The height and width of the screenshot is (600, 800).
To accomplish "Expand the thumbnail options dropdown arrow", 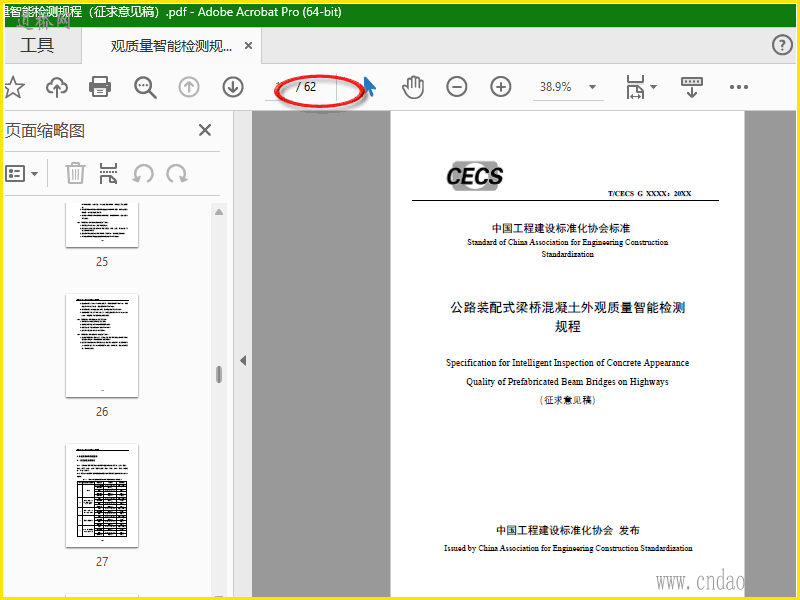I will pyautogui.click(x=34, y=174).
